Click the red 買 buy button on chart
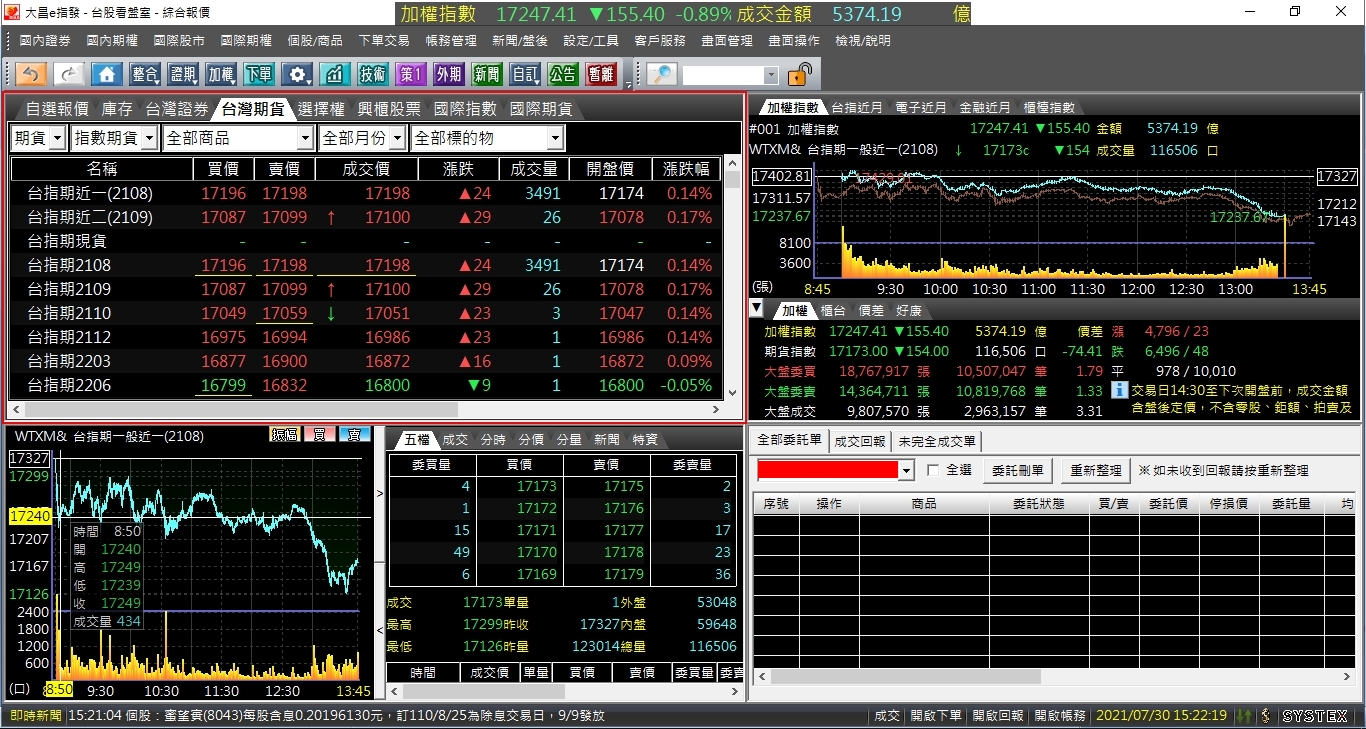Image resolution: width=1366 pixels, height=729 pixels. click(x=319, y=434)
